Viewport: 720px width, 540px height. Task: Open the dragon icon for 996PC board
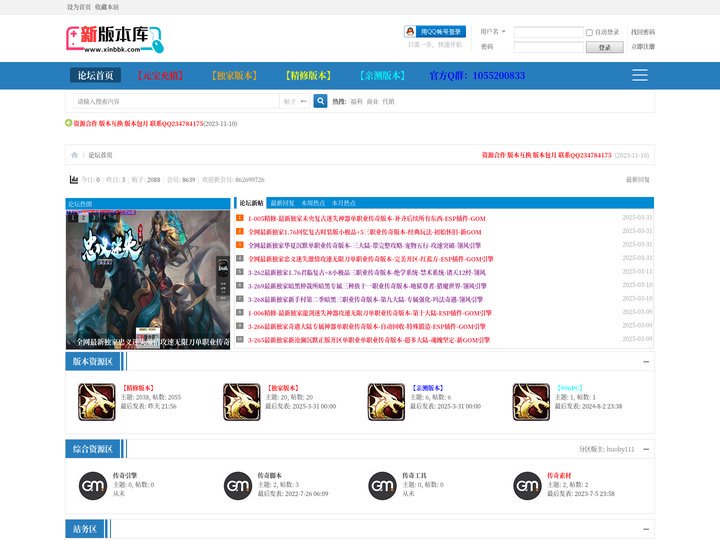tap(531, 402)
